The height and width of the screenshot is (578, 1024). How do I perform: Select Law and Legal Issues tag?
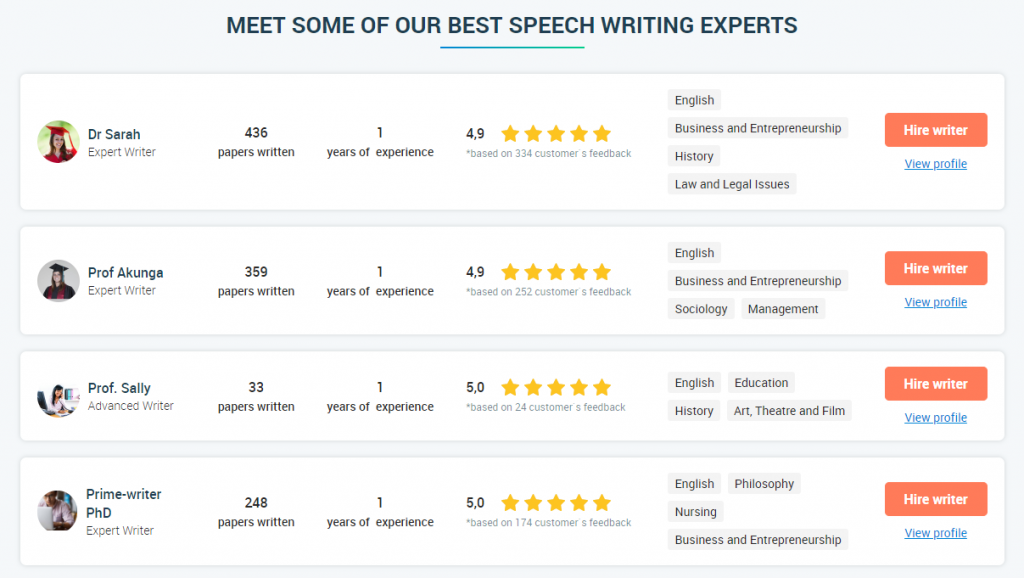731,184
